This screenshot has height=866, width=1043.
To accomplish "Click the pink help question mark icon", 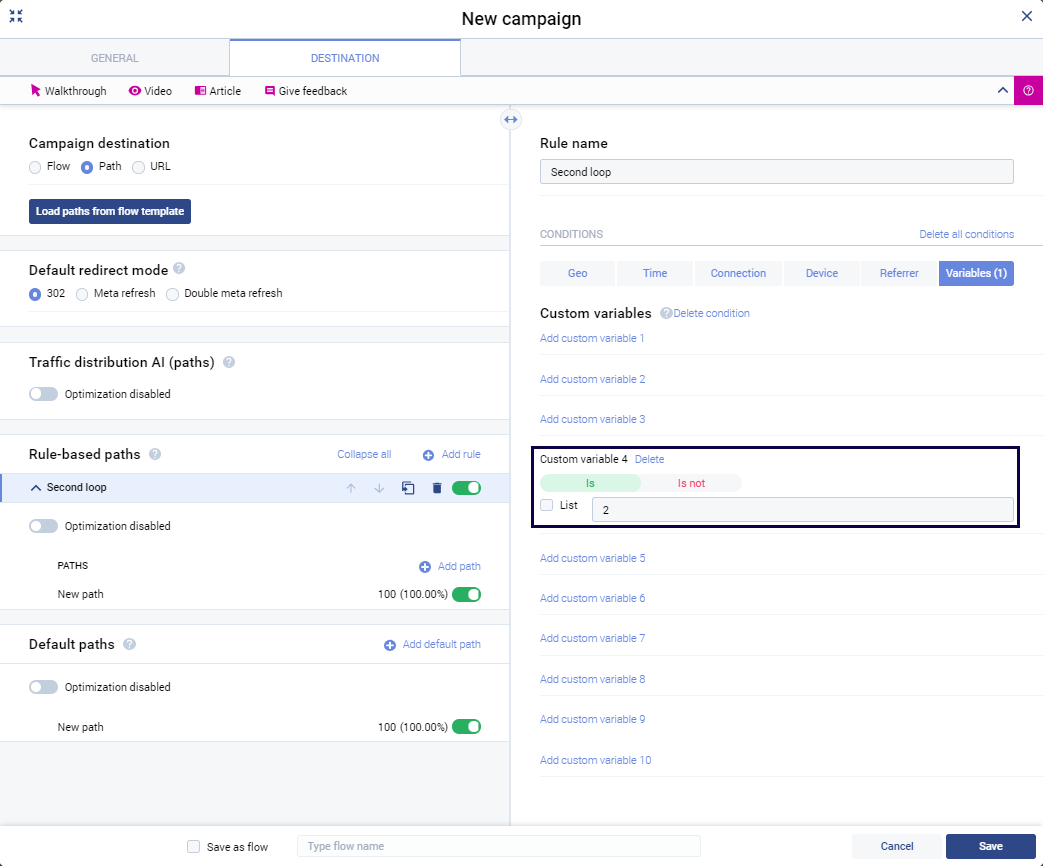I will [1028, 90].
